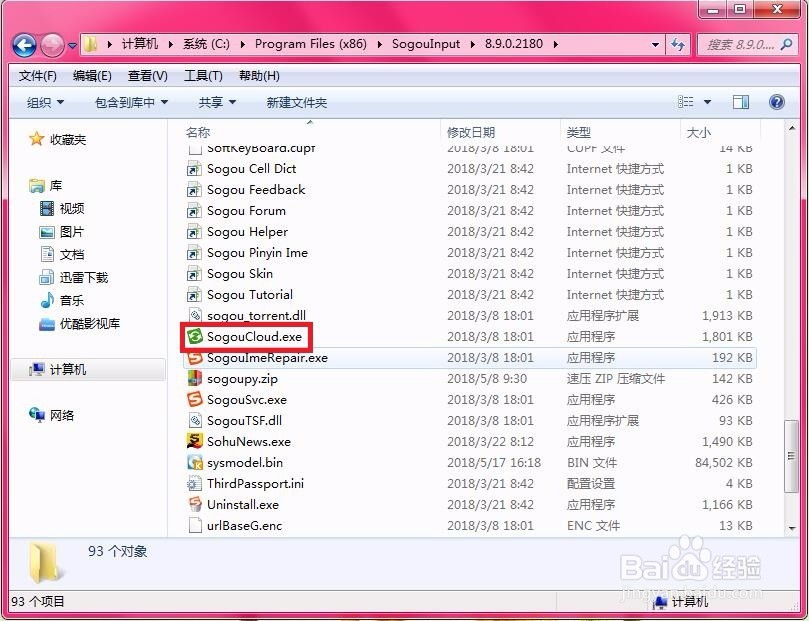Select the SogouSvc.exe file icon

tap(194, 399)
